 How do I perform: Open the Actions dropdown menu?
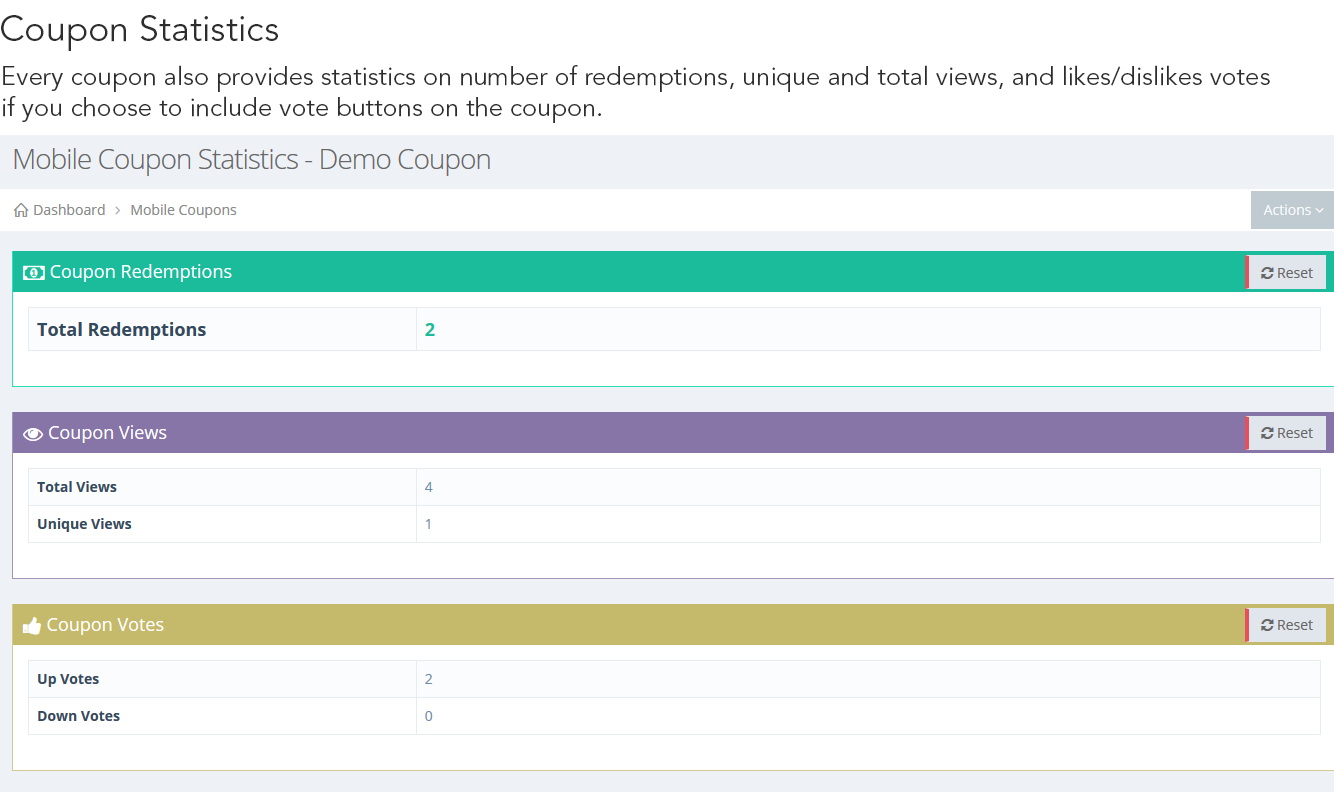(x=1292, y=210)
